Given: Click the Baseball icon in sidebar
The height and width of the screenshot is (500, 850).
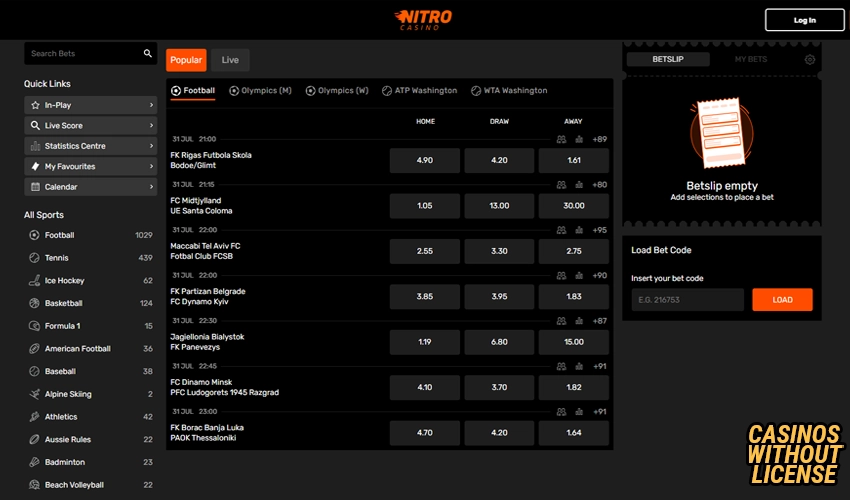Looking at the screenshot, I should 34,371.
